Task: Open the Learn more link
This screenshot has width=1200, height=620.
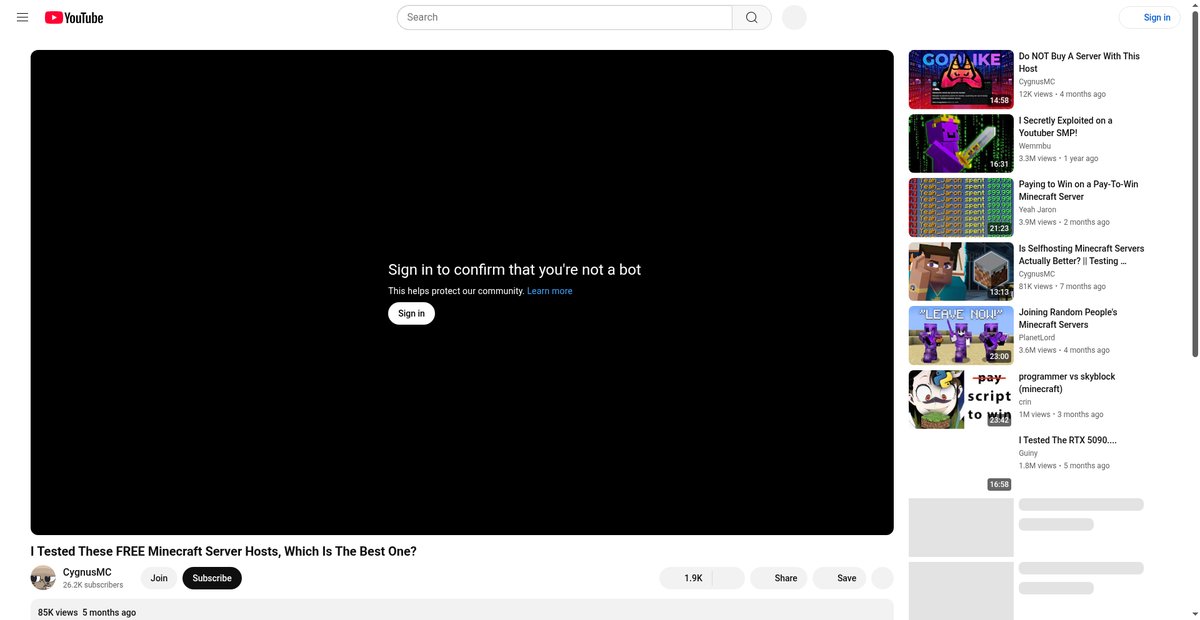Action: pyautogui.click(x=550, y=291)
